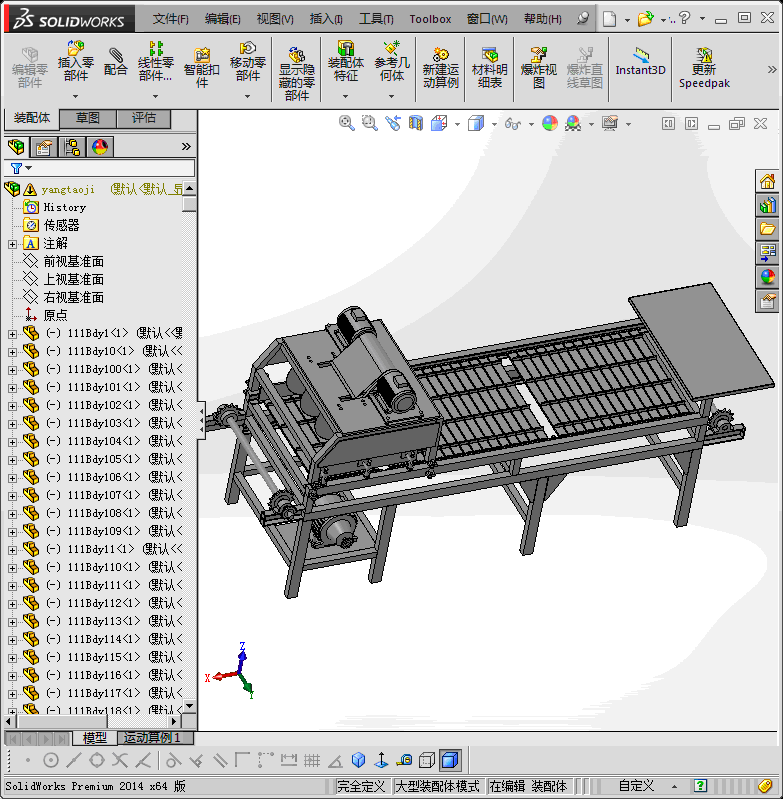Click Zoom to Area icon

[369, 123]
